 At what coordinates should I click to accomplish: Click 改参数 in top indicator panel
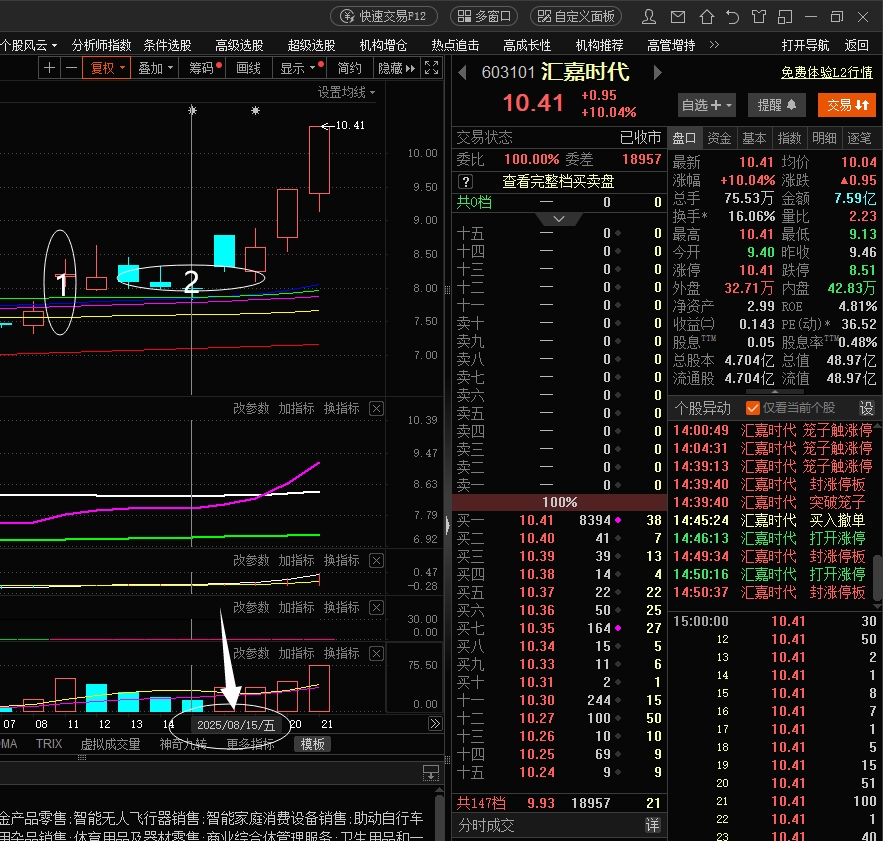251,408
